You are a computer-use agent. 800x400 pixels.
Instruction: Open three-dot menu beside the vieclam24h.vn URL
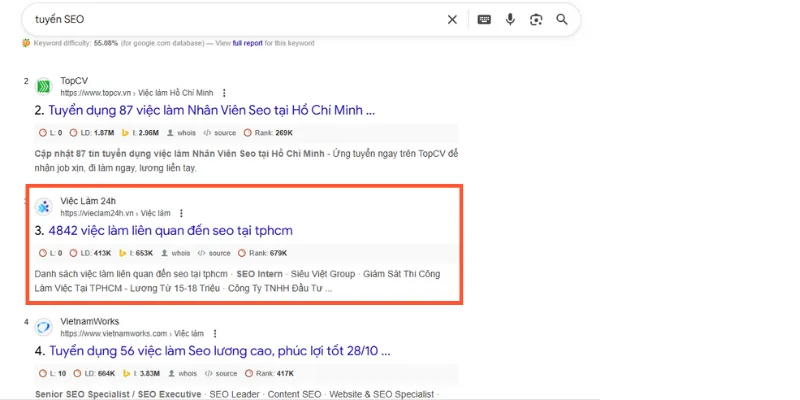tap(181, 213)
